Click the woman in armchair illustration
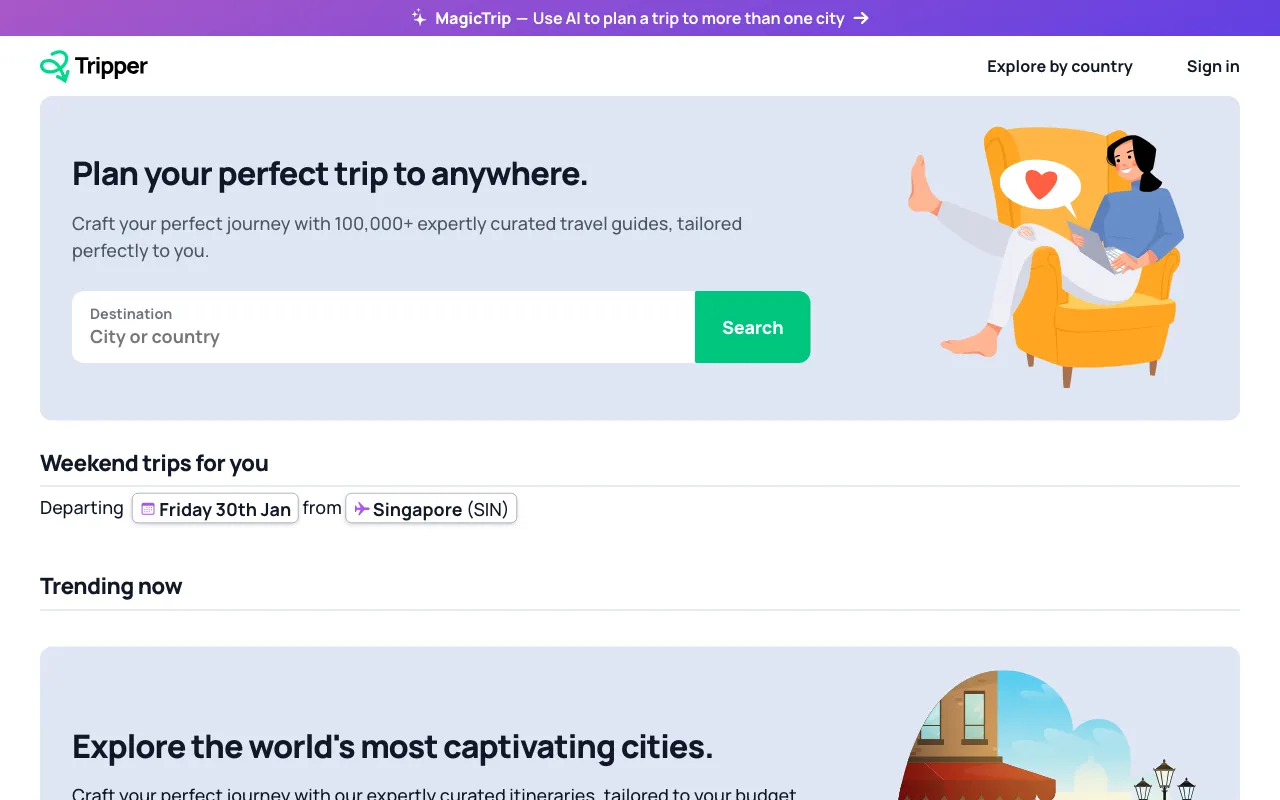Screen dimensions: 1280x800 tap(1048, 255)
